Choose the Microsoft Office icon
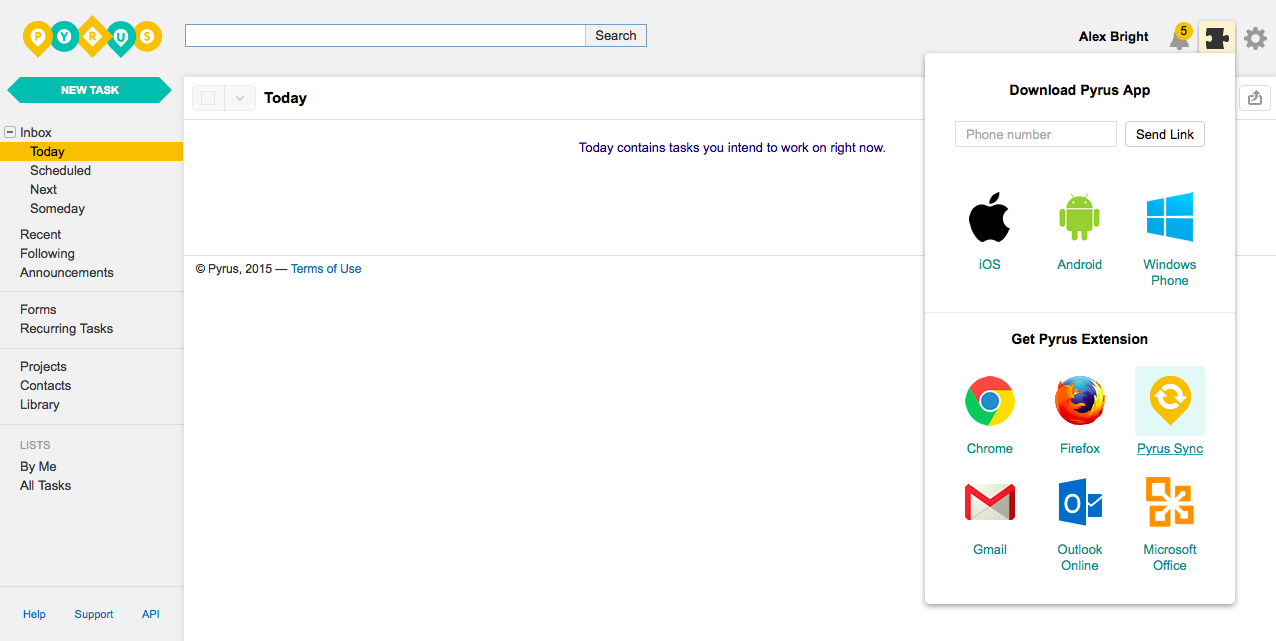 [1170, 502]
